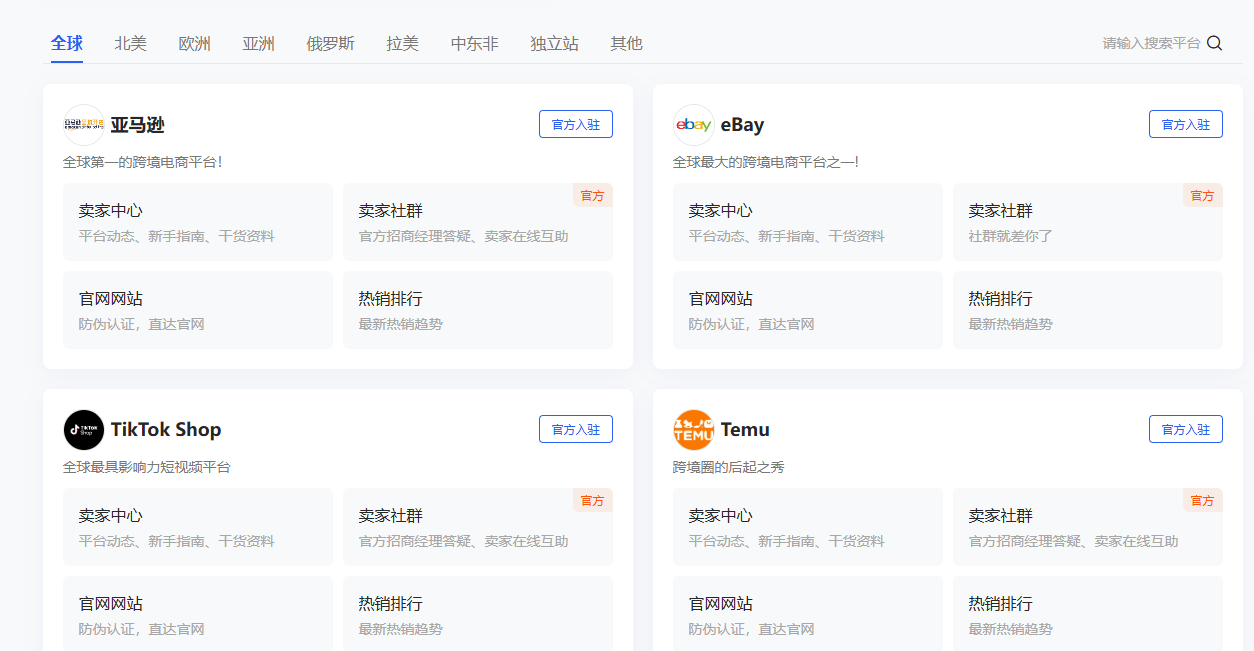Open the 俄罗斯 tab
The image size is (1254, 651).
pos(330,44)
